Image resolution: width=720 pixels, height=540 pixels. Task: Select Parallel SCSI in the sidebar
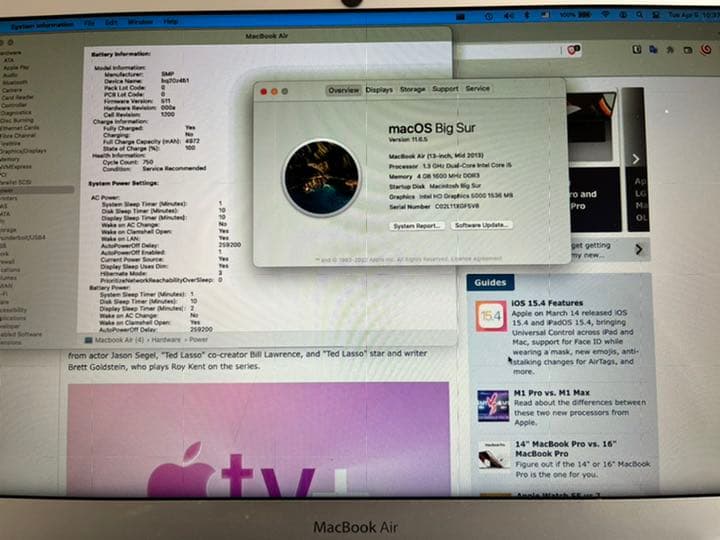pyautogui.click(x=16, y=182)
